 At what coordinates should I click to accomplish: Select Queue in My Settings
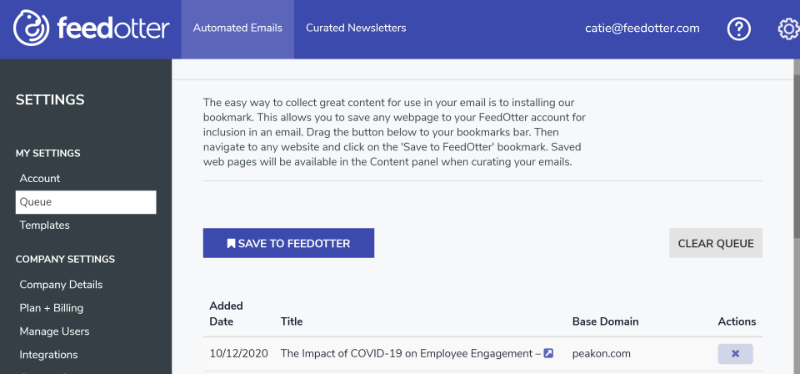point(86,202)
